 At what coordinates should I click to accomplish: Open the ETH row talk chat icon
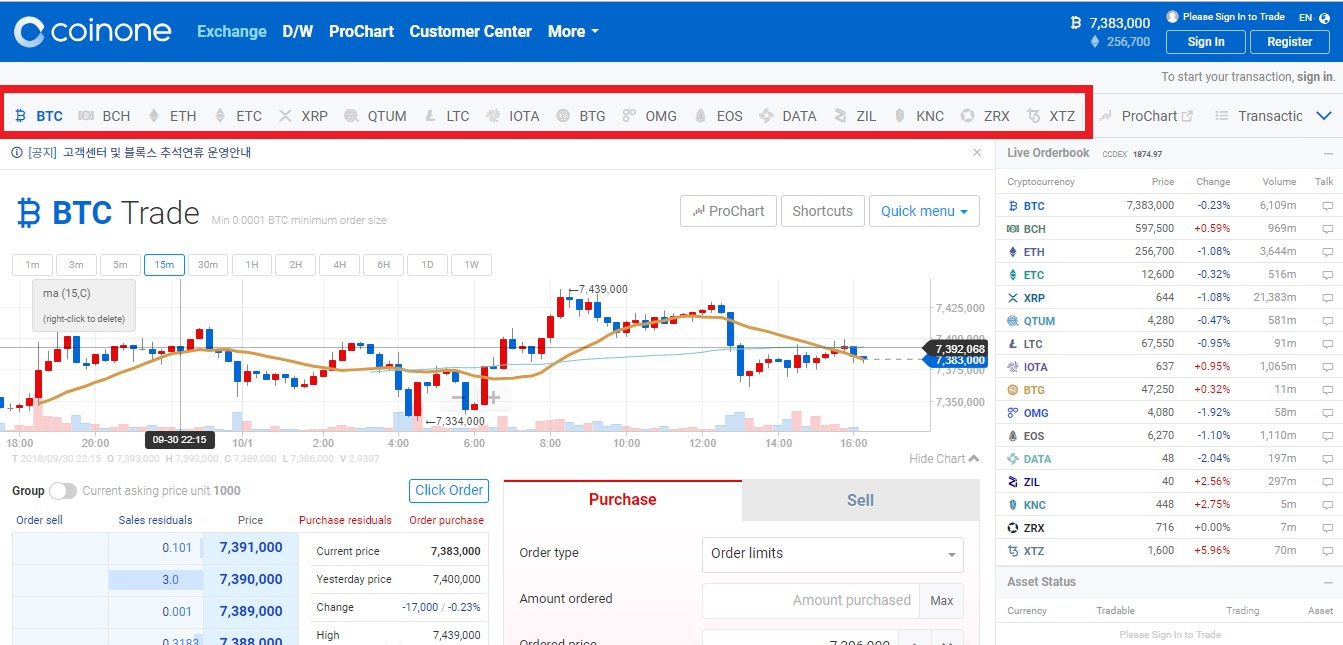coord(1328,252)
